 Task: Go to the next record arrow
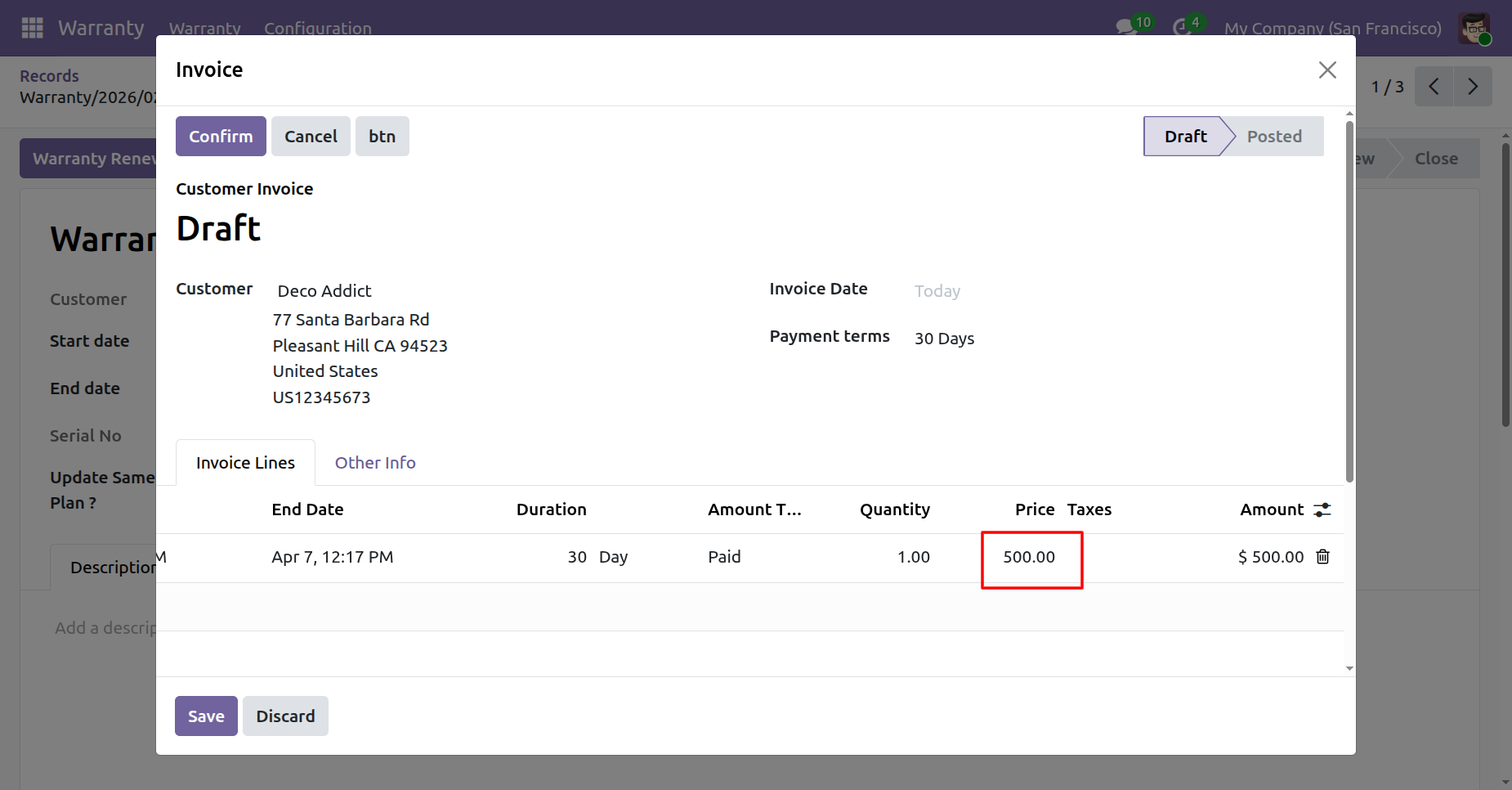tap(1473, 87)
